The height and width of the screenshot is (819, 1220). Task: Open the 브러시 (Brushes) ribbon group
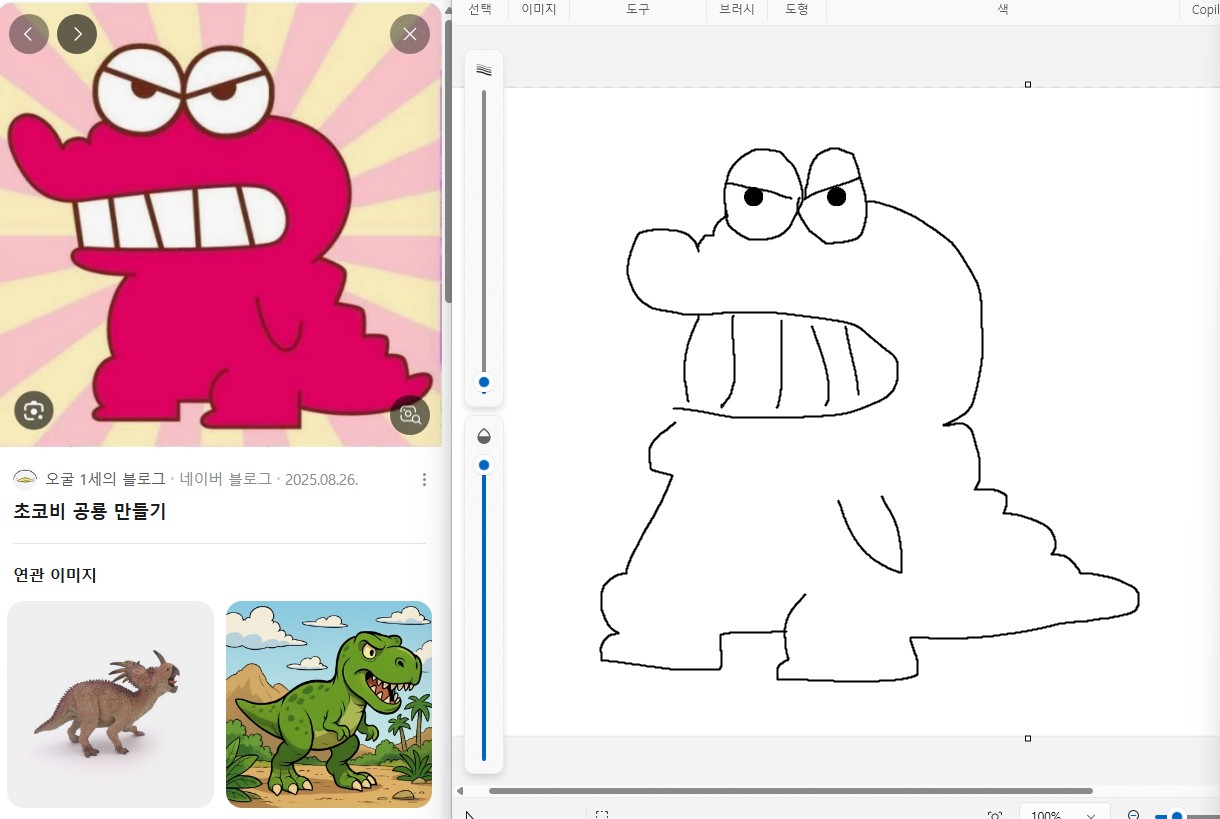tap(737, 9)
